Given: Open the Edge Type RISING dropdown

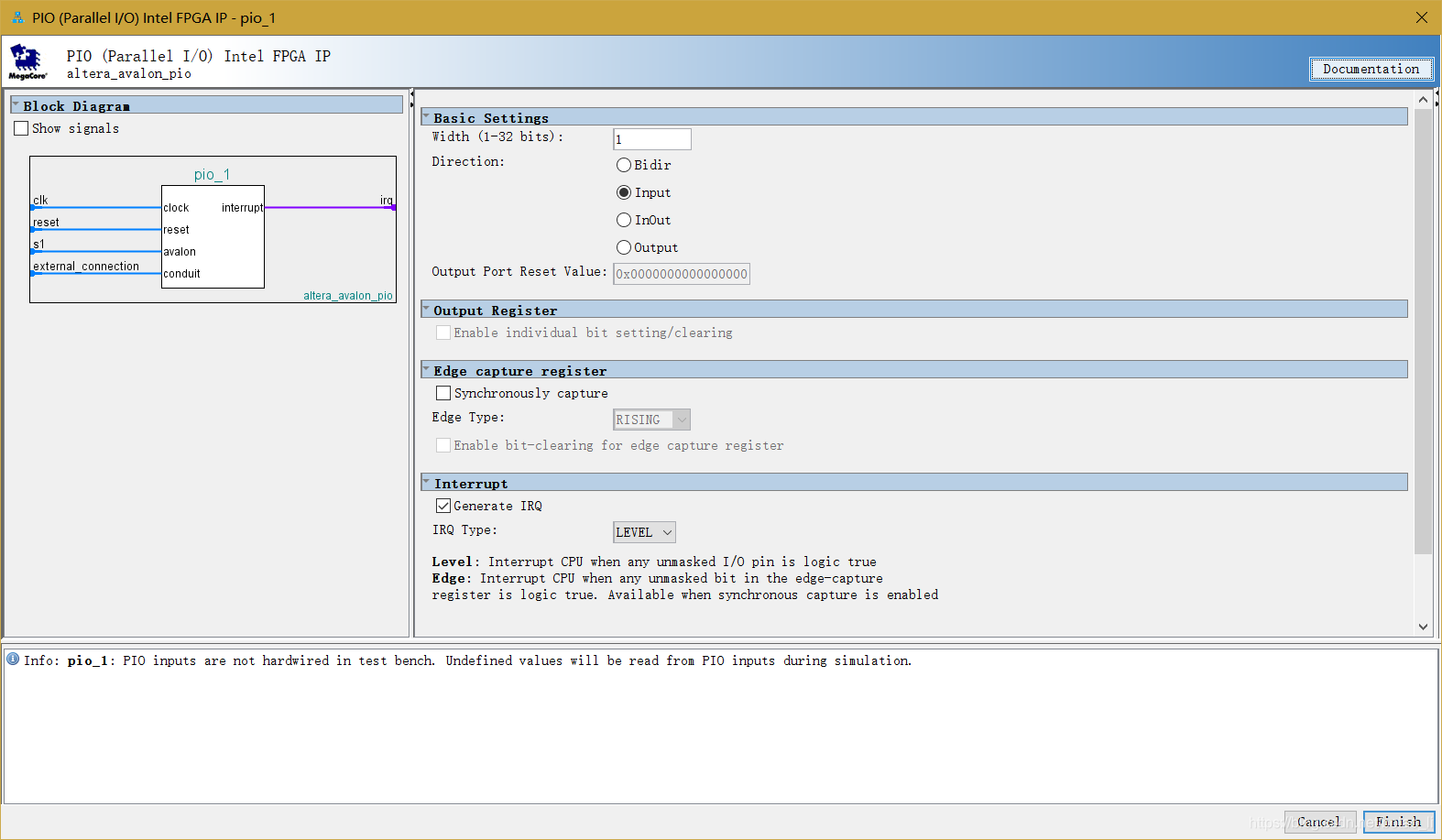Looking at the screenshot, I should 651,420.
